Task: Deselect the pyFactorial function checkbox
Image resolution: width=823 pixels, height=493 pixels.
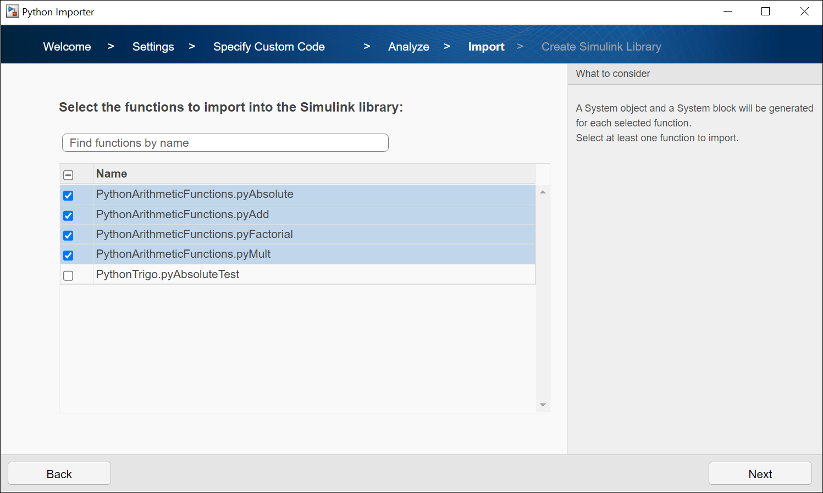Action: click(68, 235)
